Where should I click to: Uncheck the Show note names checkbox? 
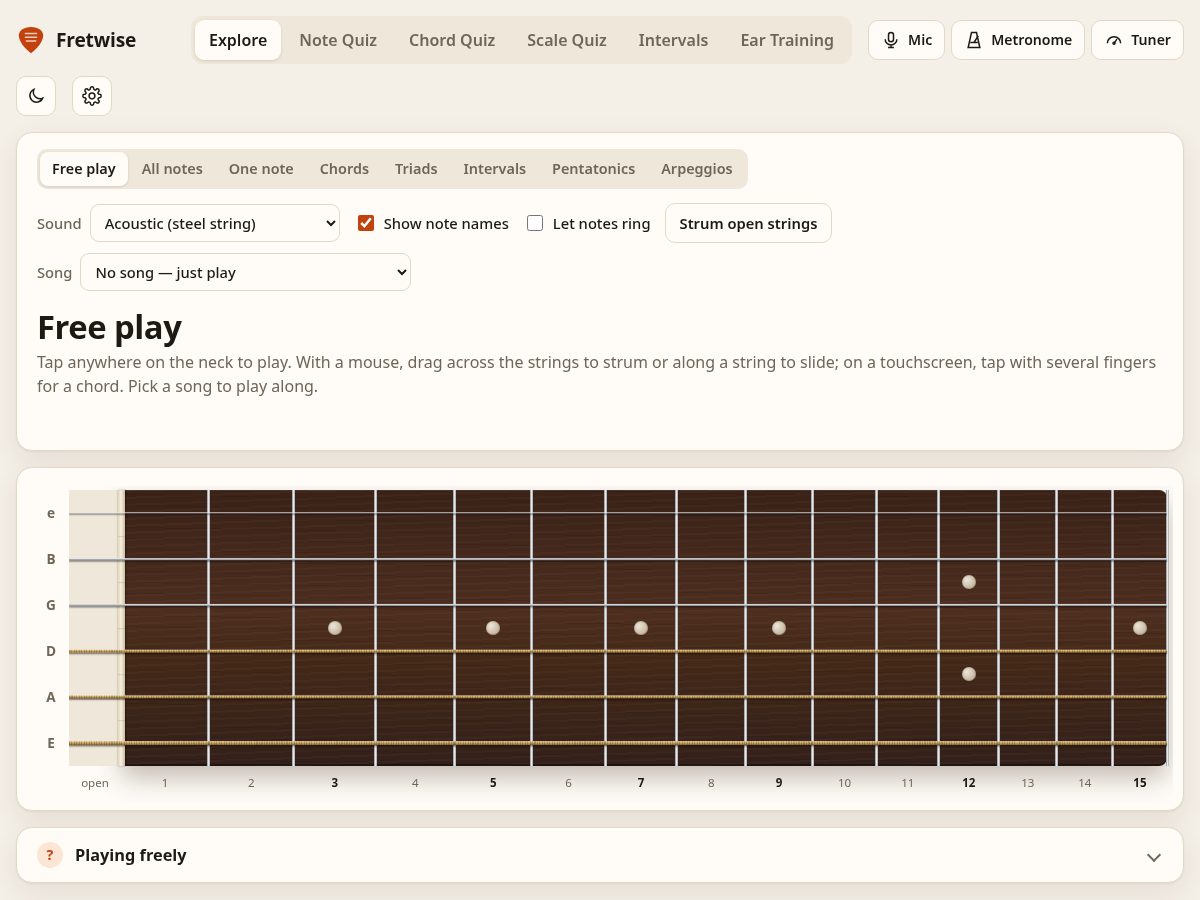click(x=366, y=223)
